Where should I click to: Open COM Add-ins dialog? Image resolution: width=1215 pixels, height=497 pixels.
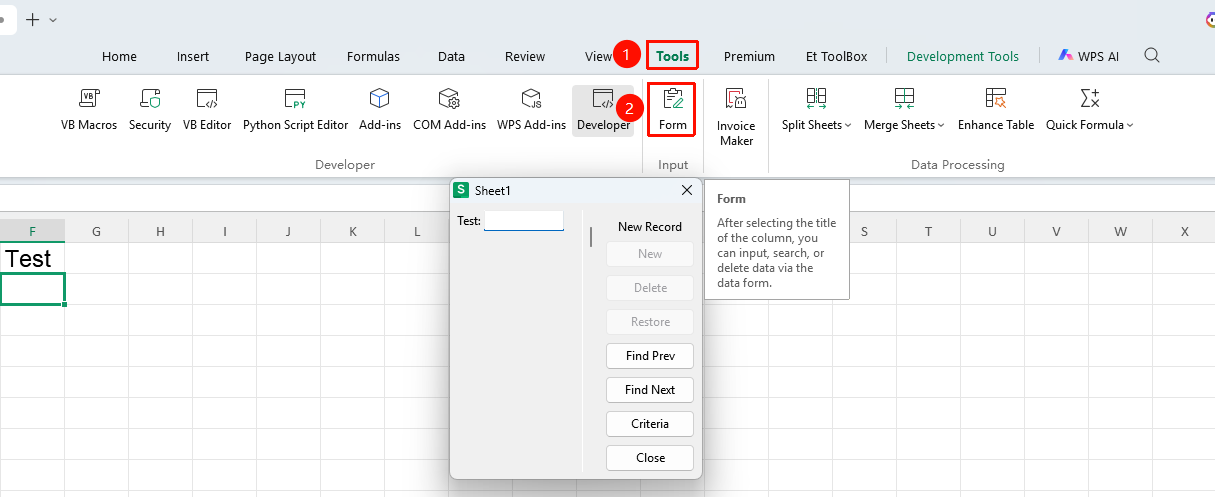coord(449,109)
